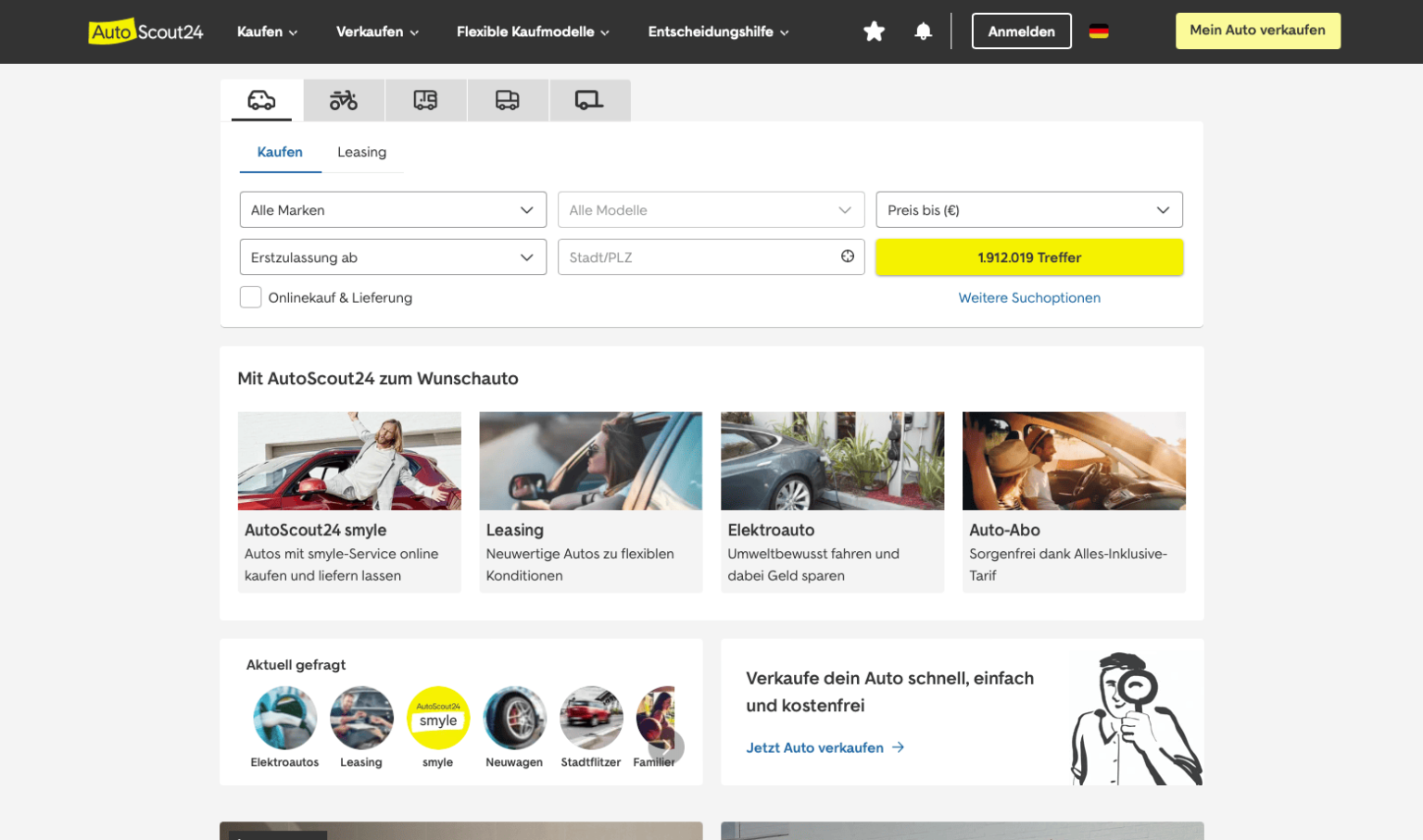The width and height of the screenshot is (1423, 840).
Task: Switch to the motorcycle vehicle category
Action: click(x=343, y=100)
